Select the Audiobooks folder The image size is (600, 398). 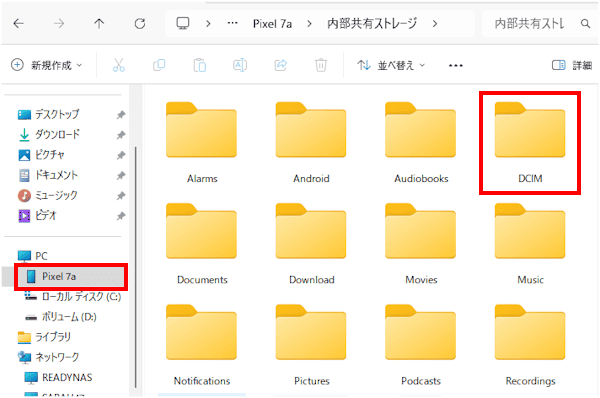click(421, 143)
